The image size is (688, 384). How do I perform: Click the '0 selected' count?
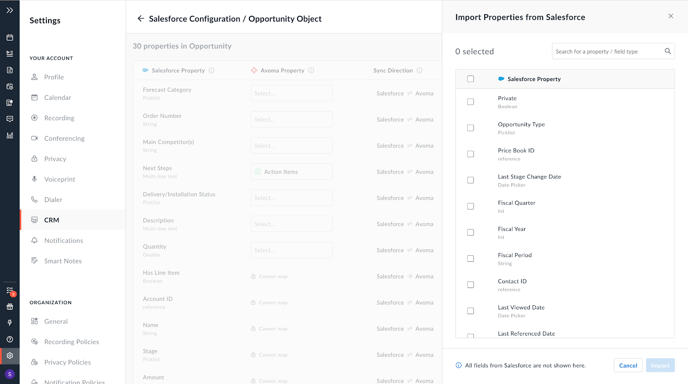474,51
